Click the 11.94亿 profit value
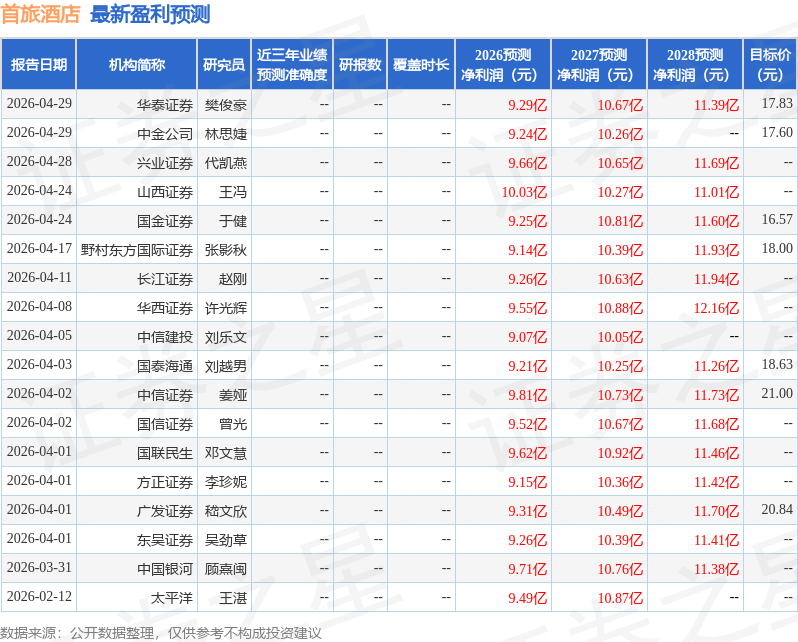This screenshot has height=642, width=798. tap(717, 279)
